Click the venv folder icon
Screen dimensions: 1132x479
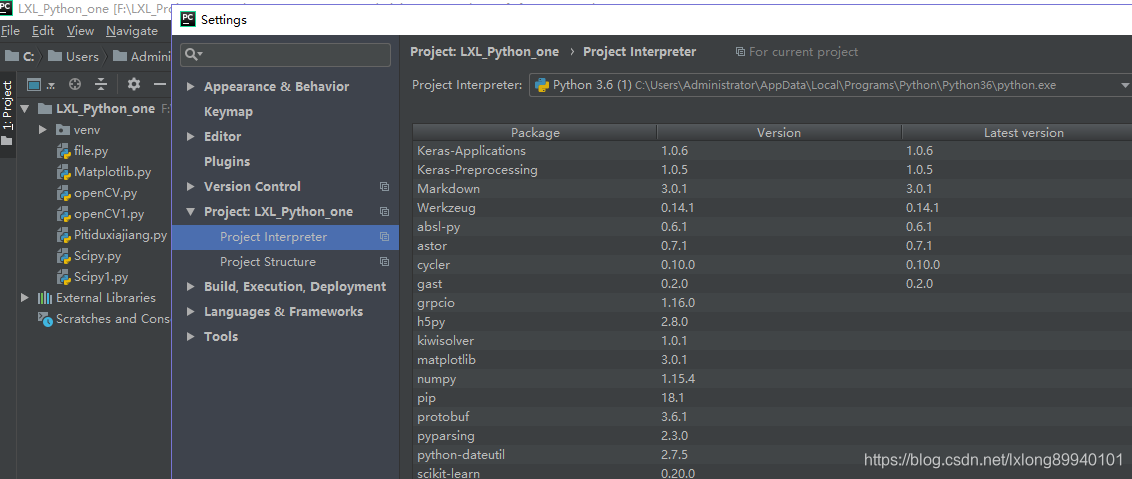tap(62, 130)
